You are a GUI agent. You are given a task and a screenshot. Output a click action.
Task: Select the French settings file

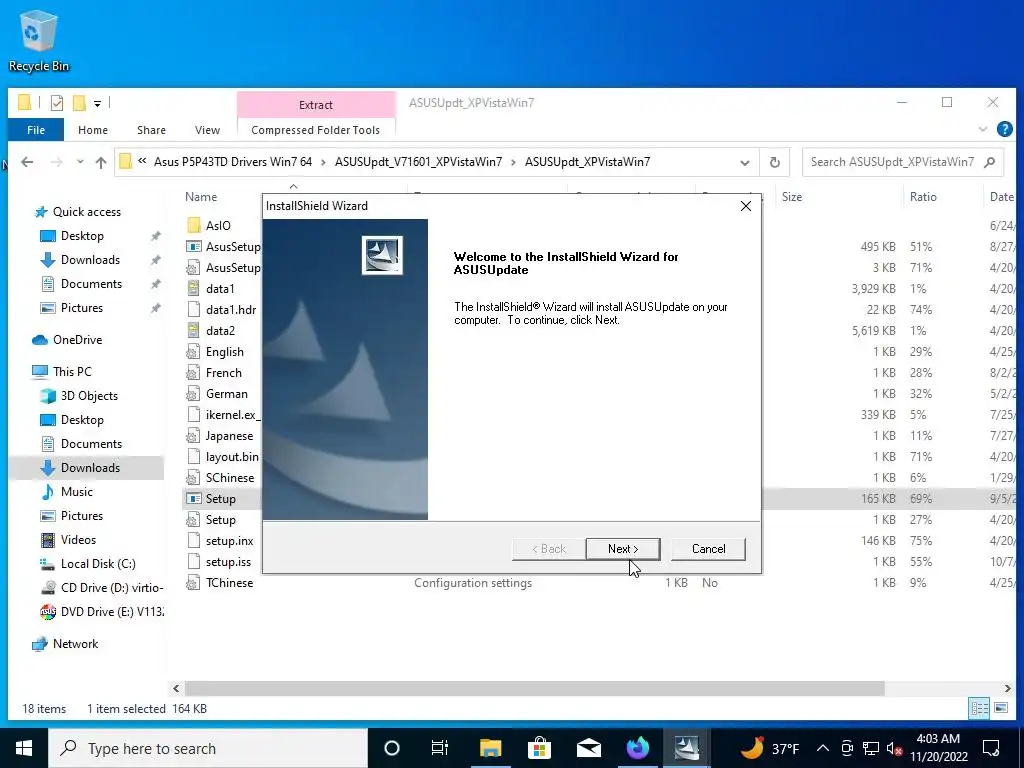[223, 373]
